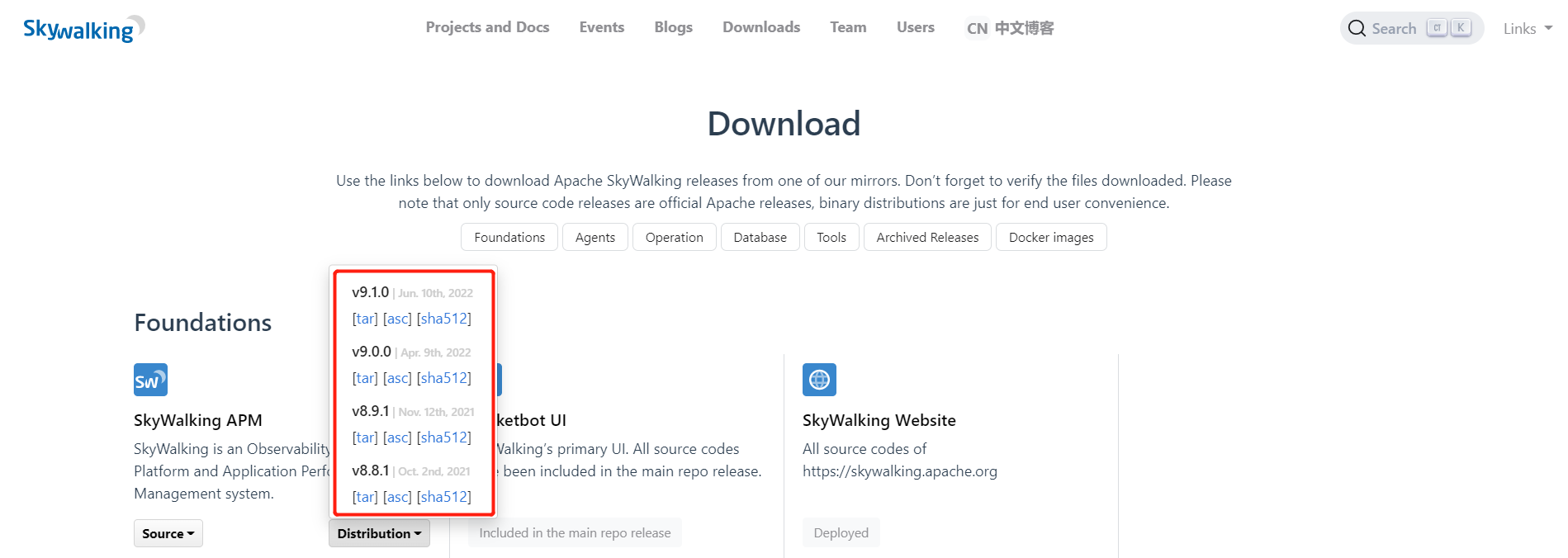Select the Docker images category button

(1050, 237)
